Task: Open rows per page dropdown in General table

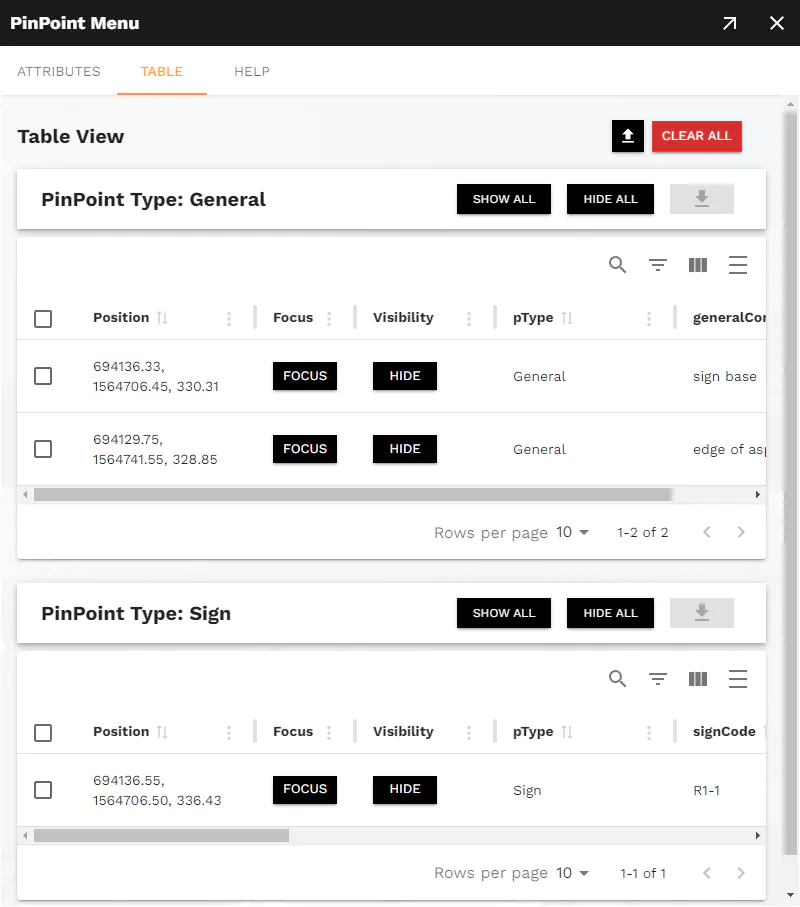Action: 572,532
